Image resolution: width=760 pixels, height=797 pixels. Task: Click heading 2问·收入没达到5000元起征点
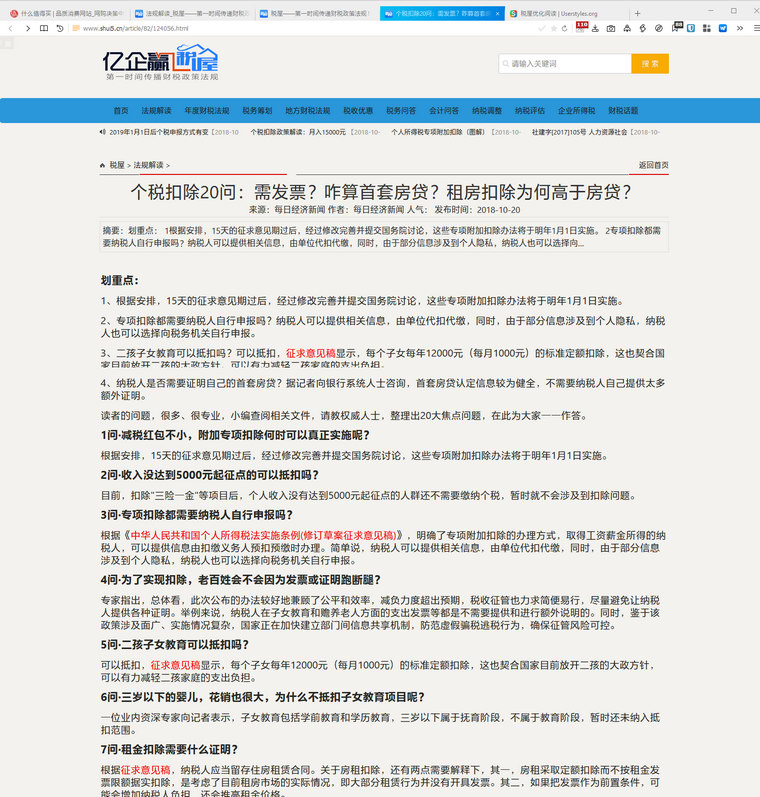(x=210, y=475)
